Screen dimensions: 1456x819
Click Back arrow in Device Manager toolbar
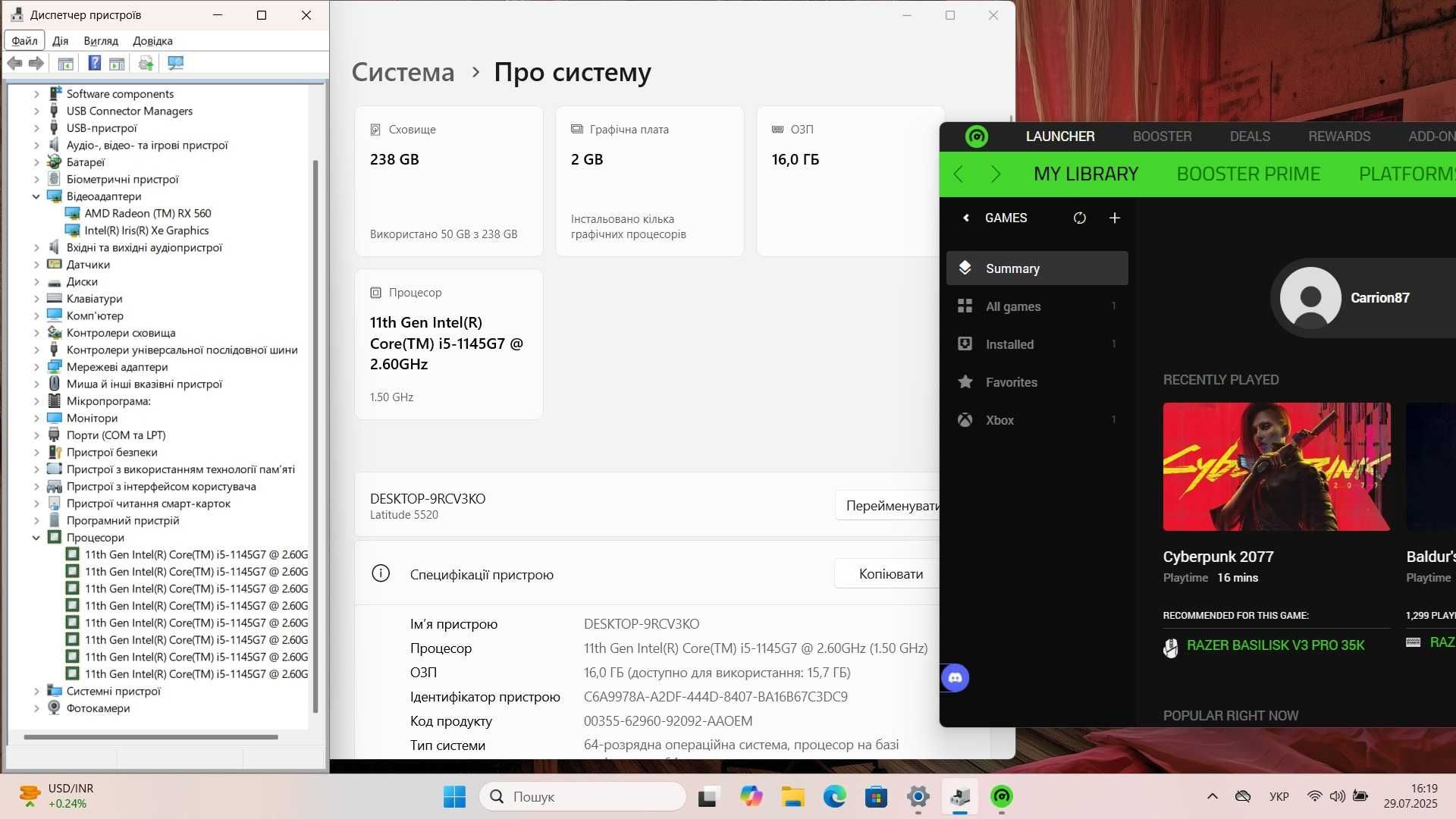pos(14,63)
